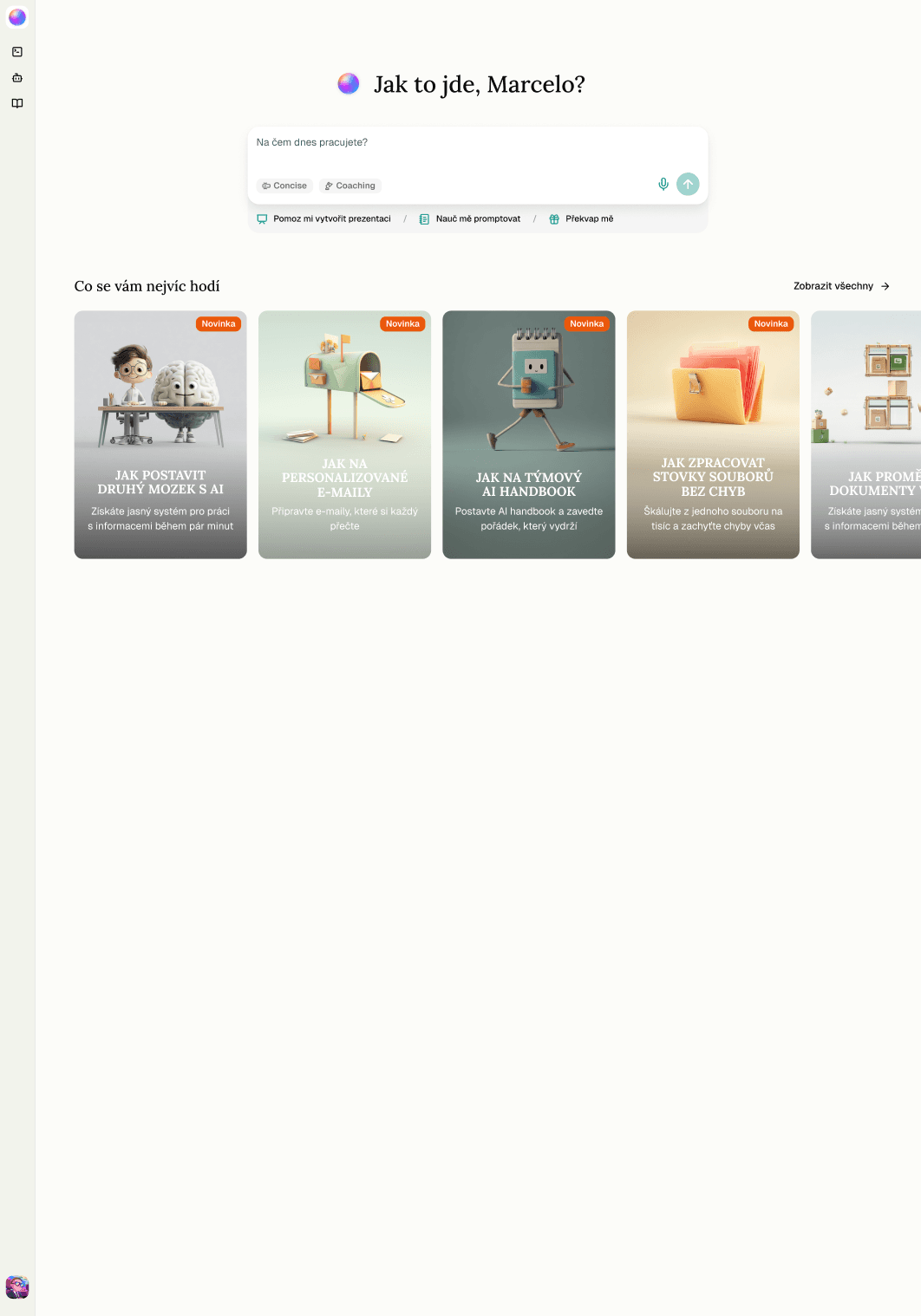
Task: Choose 'Nauč mě promptovat' suggestion
Action: click(469, 219)
